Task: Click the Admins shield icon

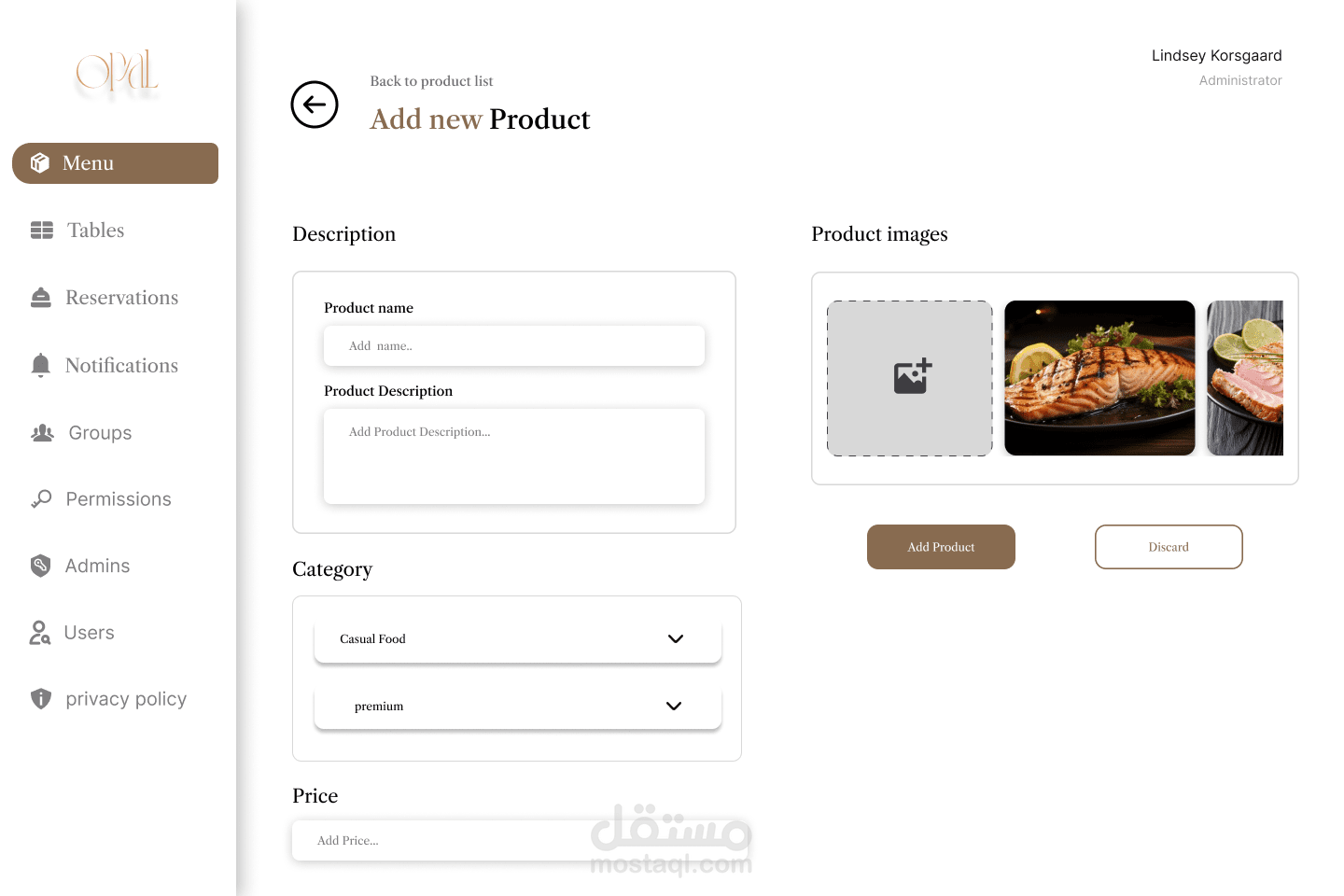Action: 40,566
